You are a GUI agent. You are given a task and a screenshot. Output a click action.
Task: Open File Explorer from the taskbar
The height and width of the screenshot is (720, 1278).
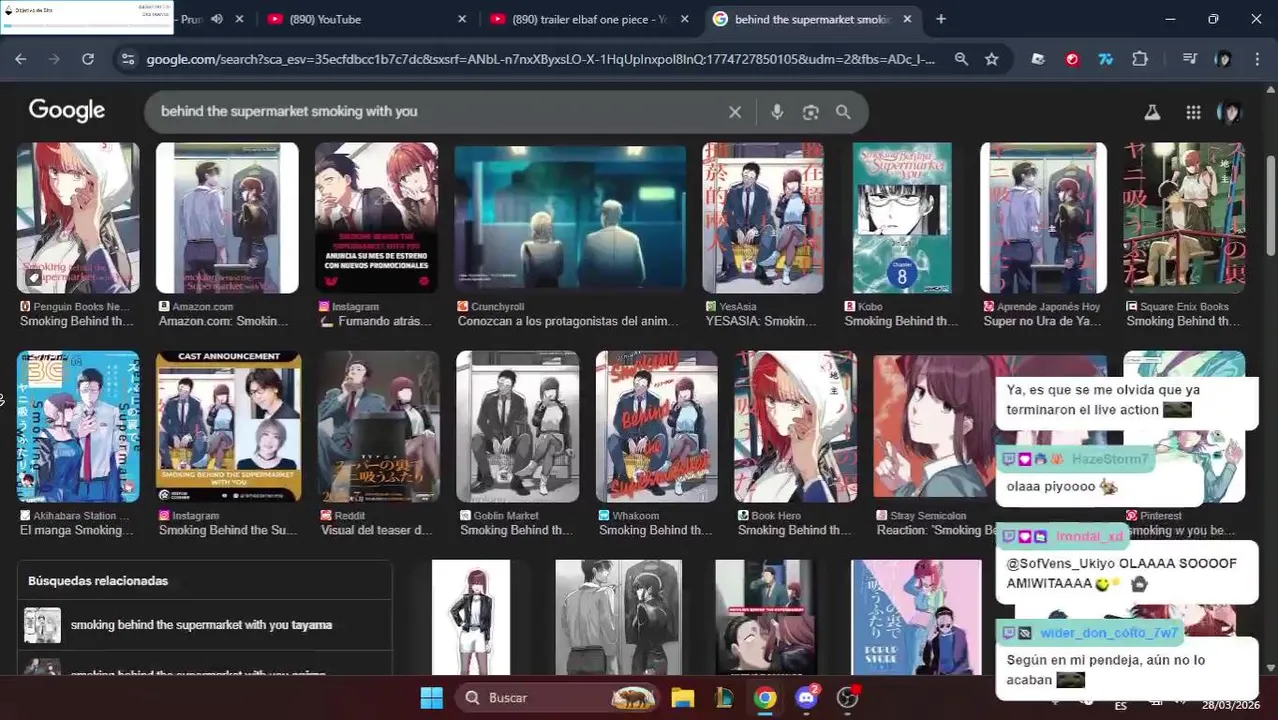(x=683, y=698)
